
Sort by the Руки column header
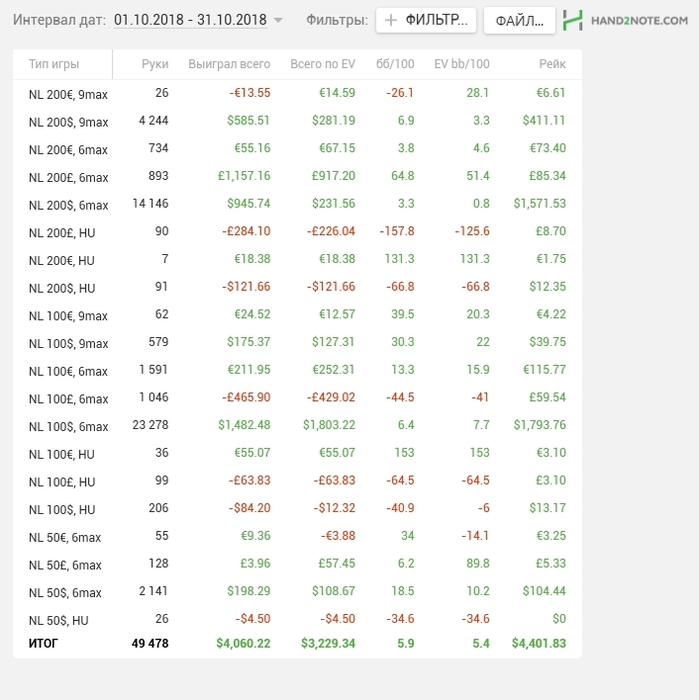(x=155, y=64)
